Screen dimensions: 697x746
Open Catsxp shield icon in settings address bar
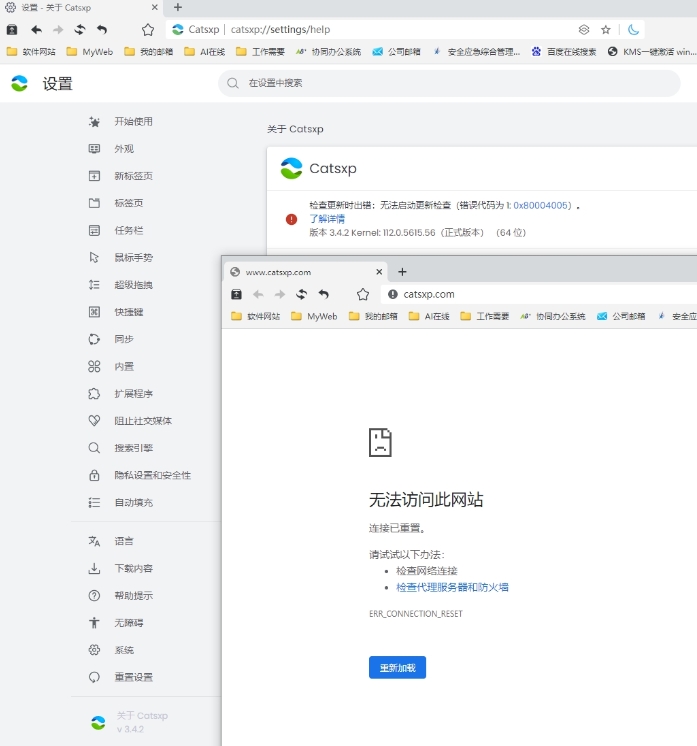click(584, 30)
